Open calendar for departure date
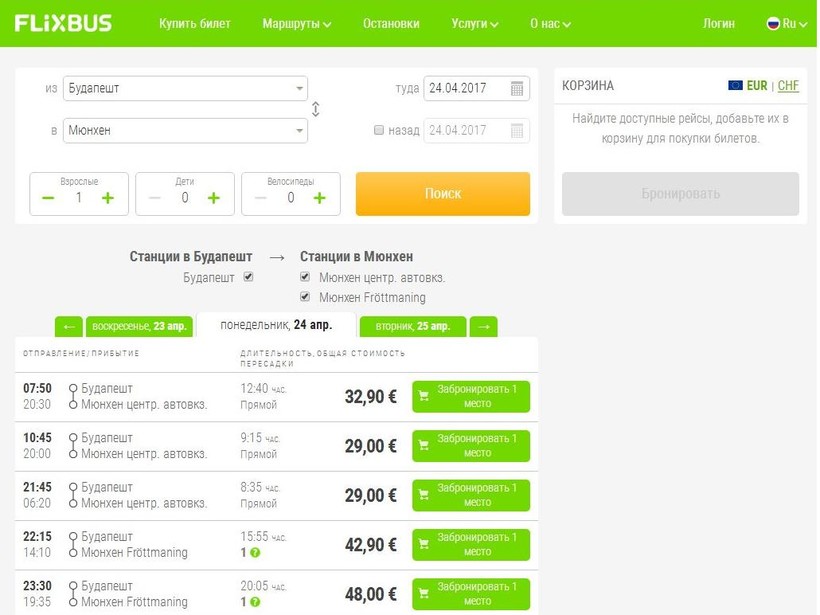Screen dimensions: 820x615 (x=517, y=88)
